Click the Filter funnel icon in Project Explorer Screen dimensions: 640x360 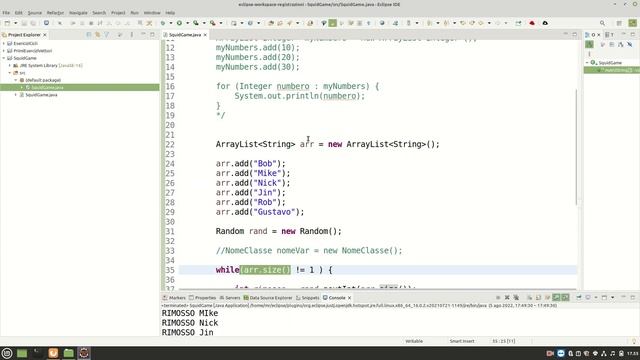107,35
